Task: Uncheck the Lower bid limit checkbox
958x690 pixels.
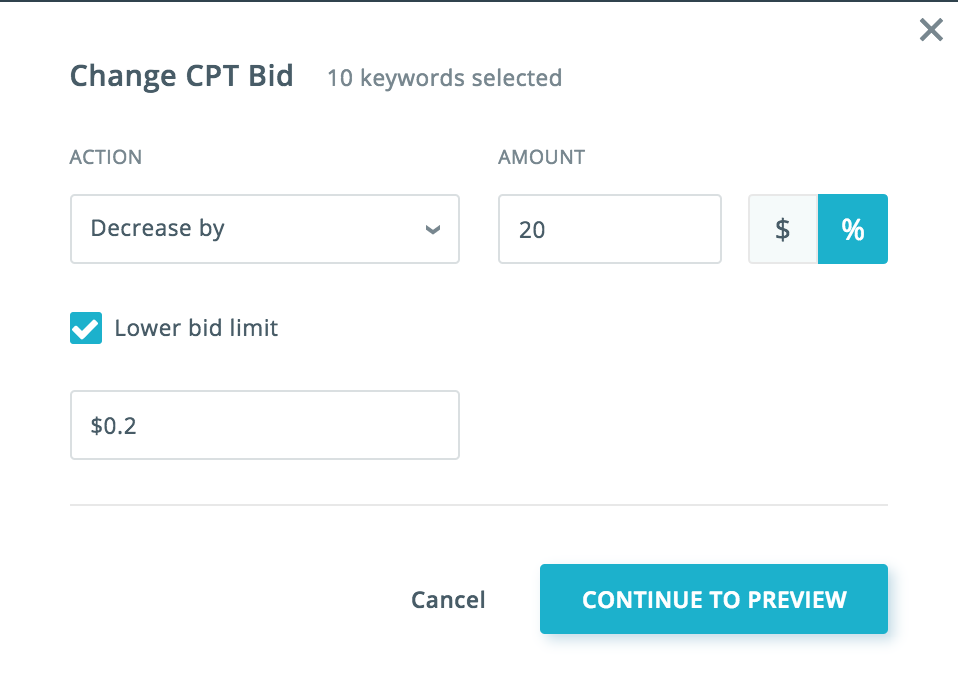Action: tap(86, 328)
